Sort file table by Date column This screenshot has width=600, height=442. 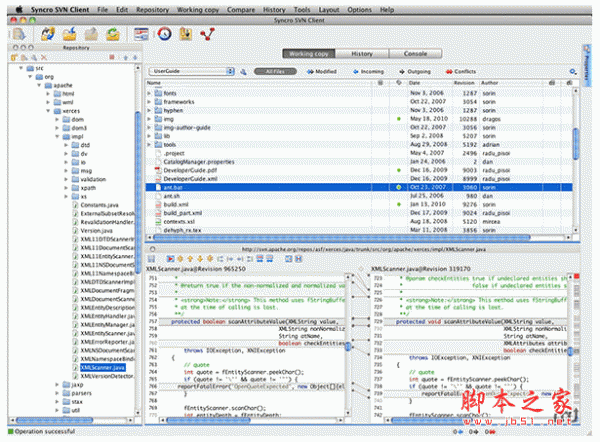(429, 83)
